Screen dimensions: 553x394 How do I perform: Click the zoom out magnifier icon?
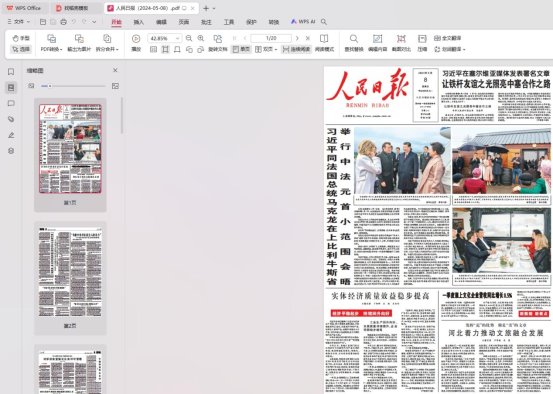click(x=189, y=38)
